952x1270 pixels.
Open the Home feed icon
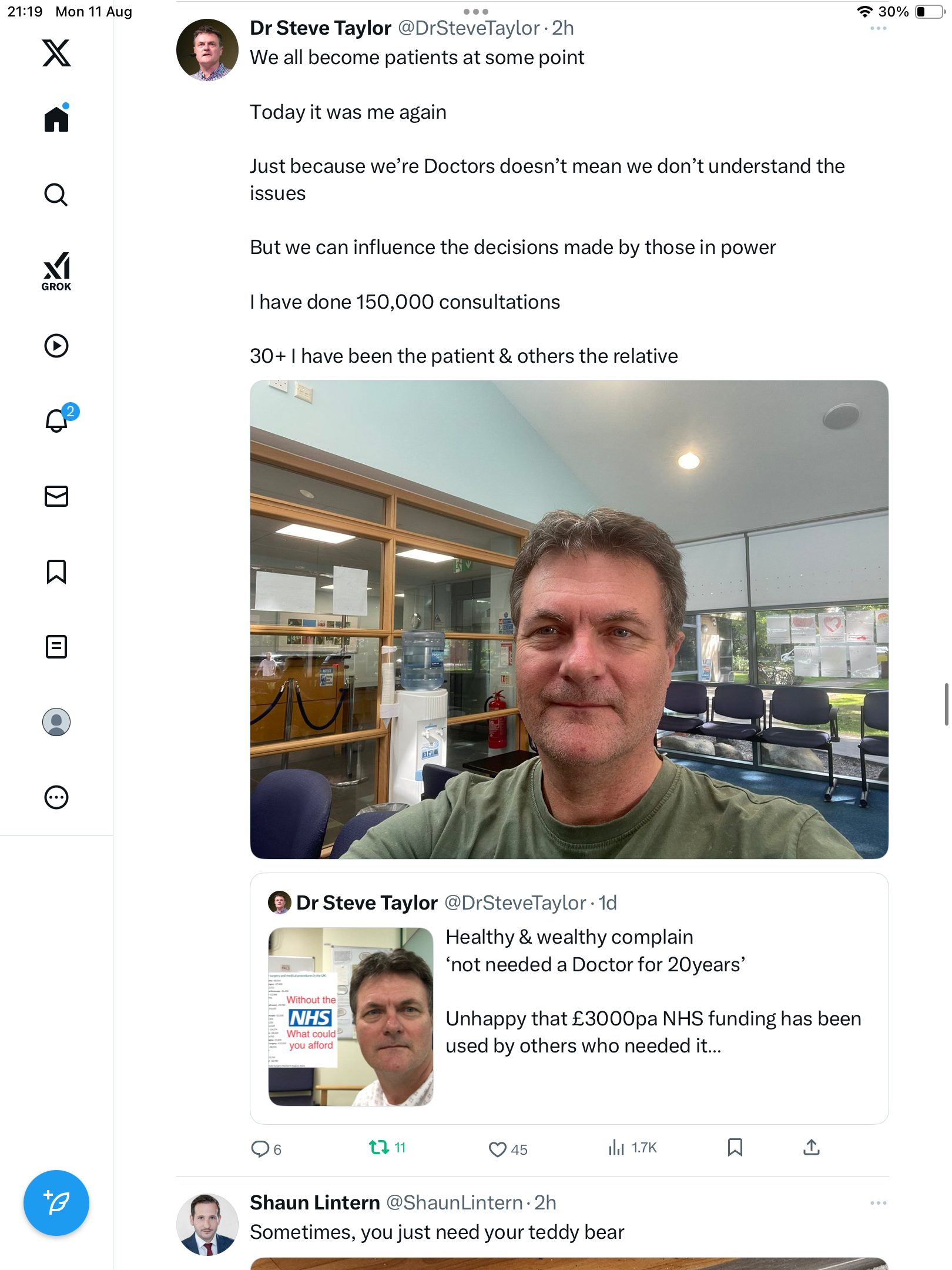(56, 119)
